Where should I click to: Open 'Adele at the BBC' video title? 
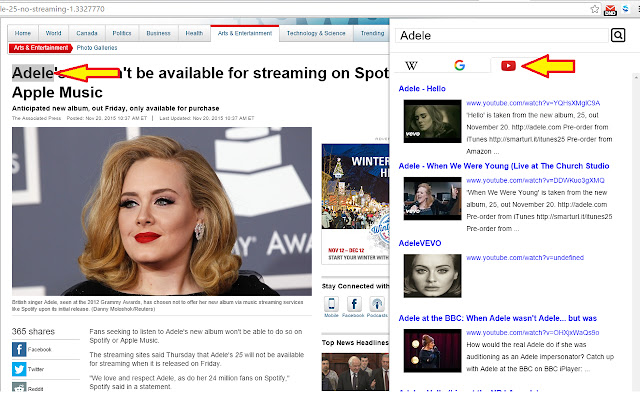[498, 318]
